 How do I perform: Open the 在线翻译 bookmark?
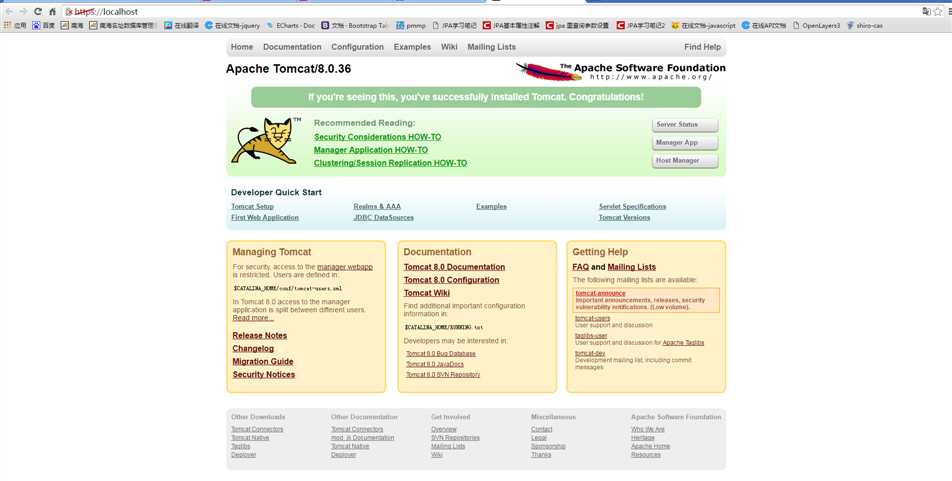pyautogui.click(x=182, y=26)
